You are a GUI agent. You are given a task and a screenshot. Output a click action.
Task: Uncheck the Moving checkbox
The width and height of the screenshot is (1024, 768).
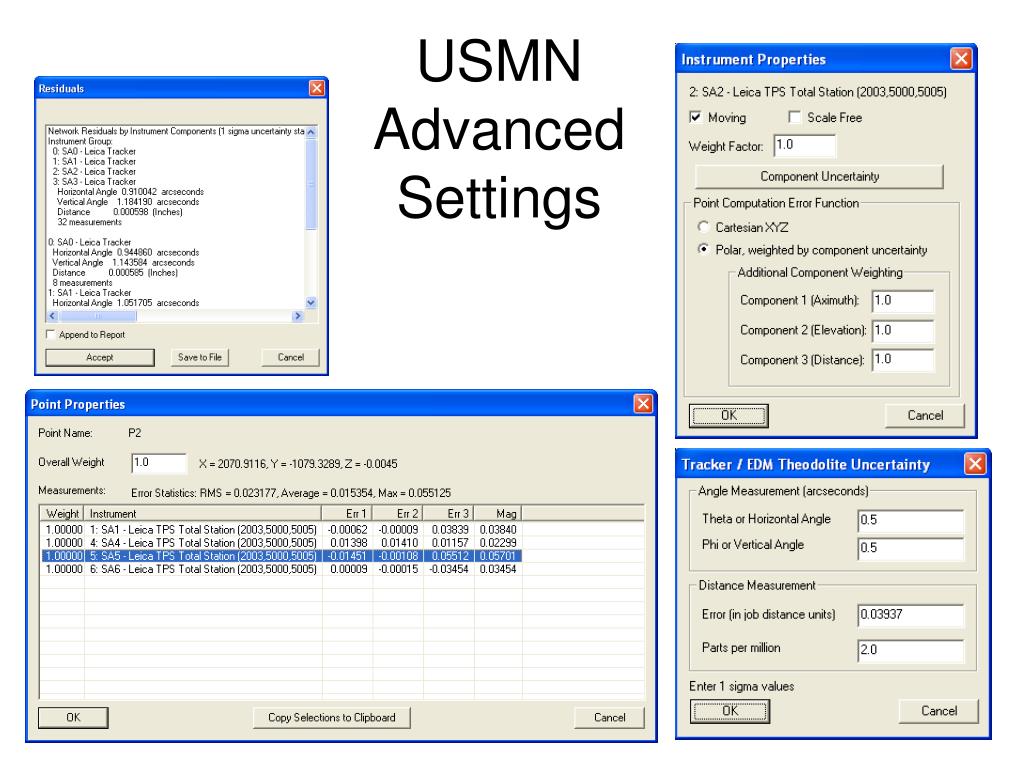[x=696, y=118]
